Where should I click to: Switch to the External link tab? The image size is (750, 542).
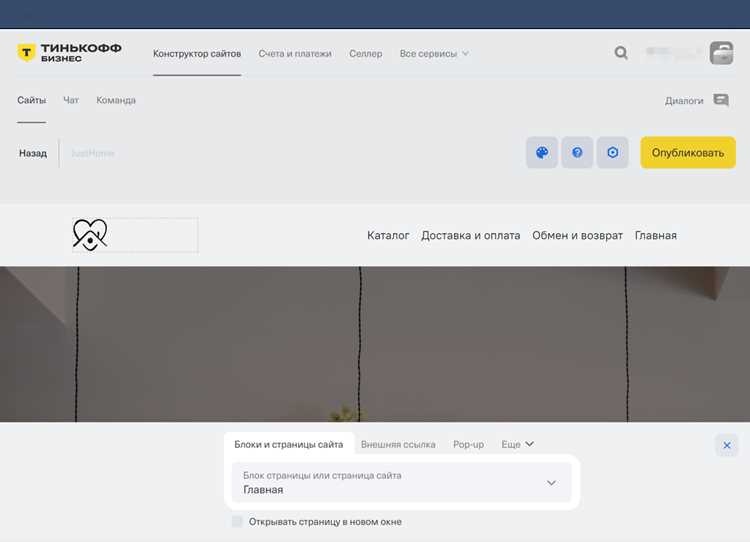click(x=398, y=444)
